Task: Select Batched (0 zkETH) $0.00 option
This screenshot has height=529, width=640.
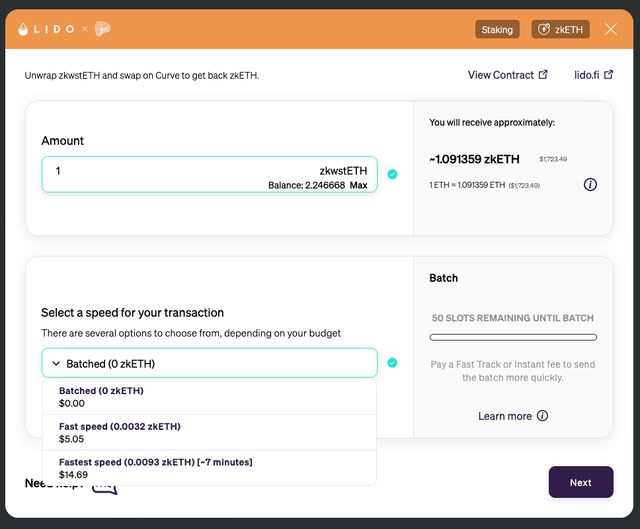Action: point(209,397)
